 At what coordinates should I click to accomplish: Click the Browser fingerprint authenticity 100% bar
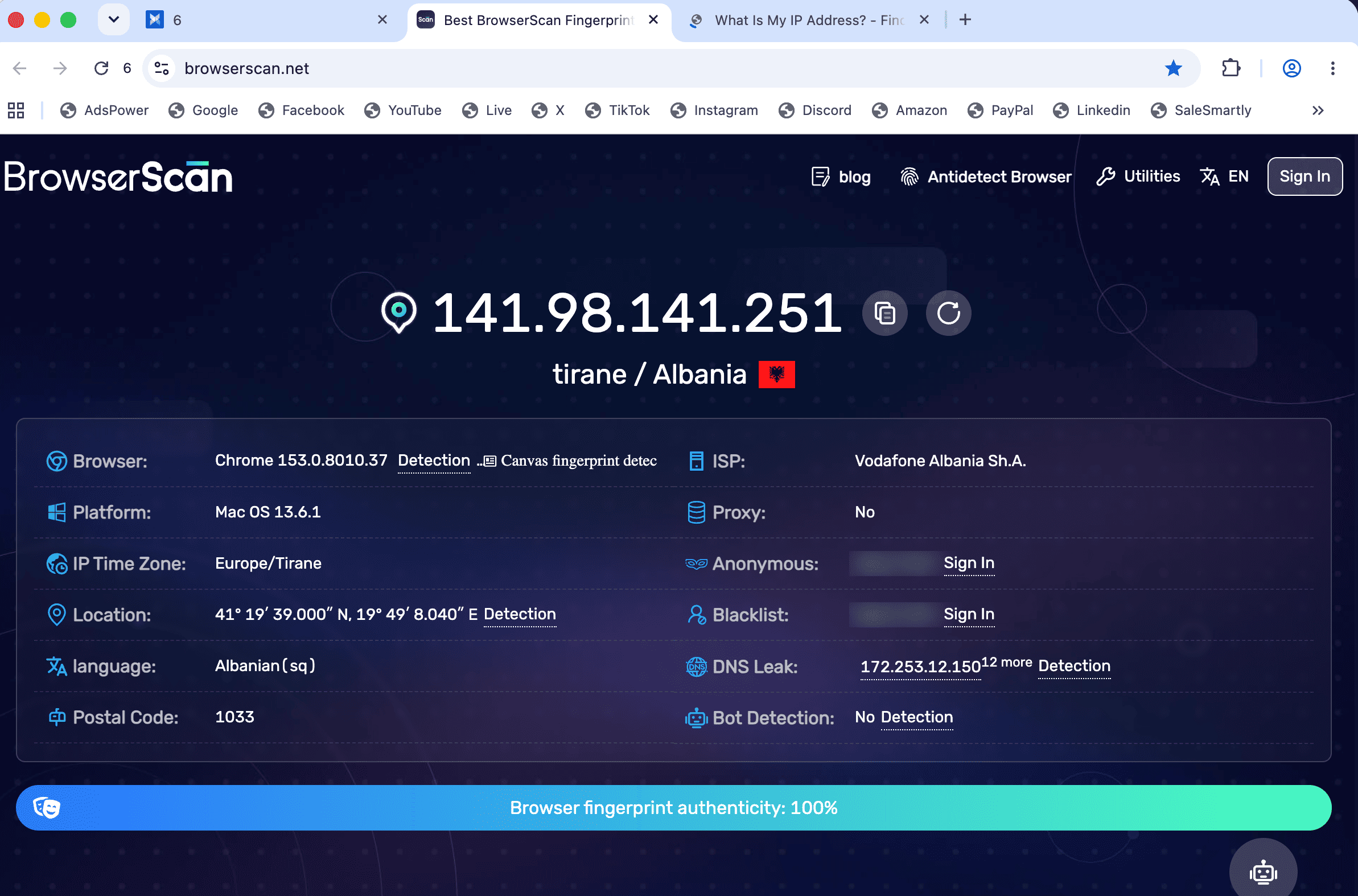pyautogui.click(x=673, y=807)
